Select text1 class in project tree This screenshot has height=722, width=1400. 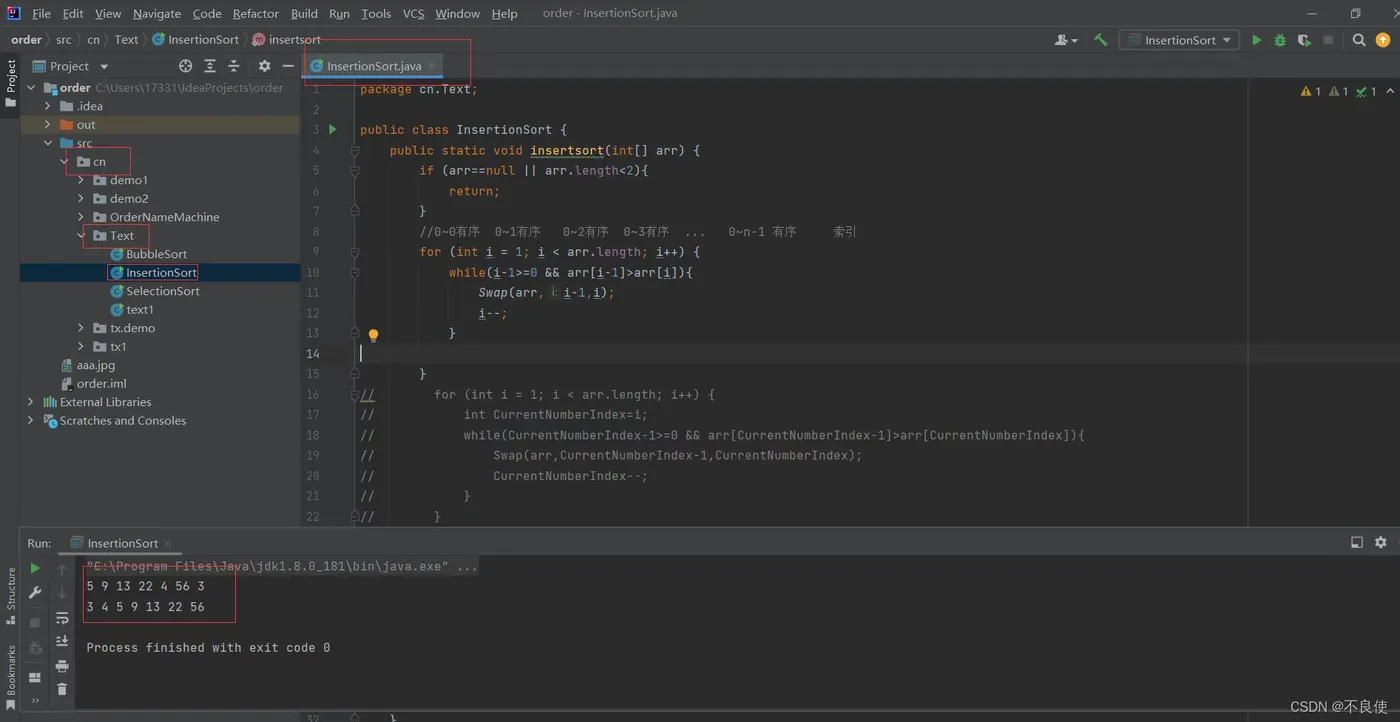click(132, 310)
